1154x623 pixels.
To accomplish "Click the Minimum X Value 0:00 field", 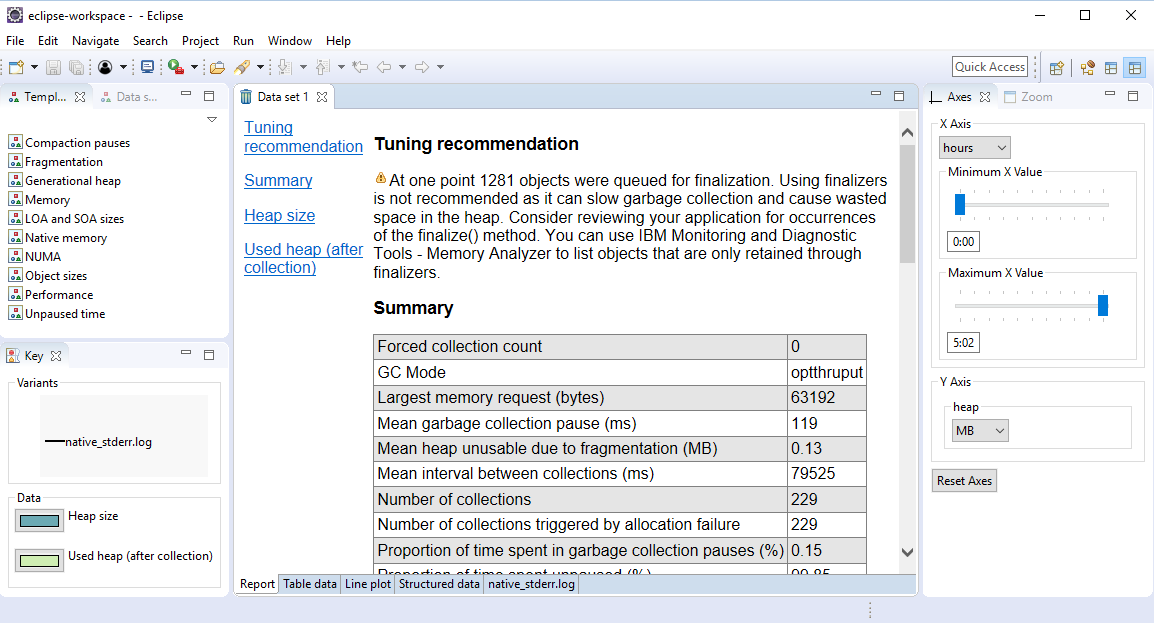I will tap(963, 241).
